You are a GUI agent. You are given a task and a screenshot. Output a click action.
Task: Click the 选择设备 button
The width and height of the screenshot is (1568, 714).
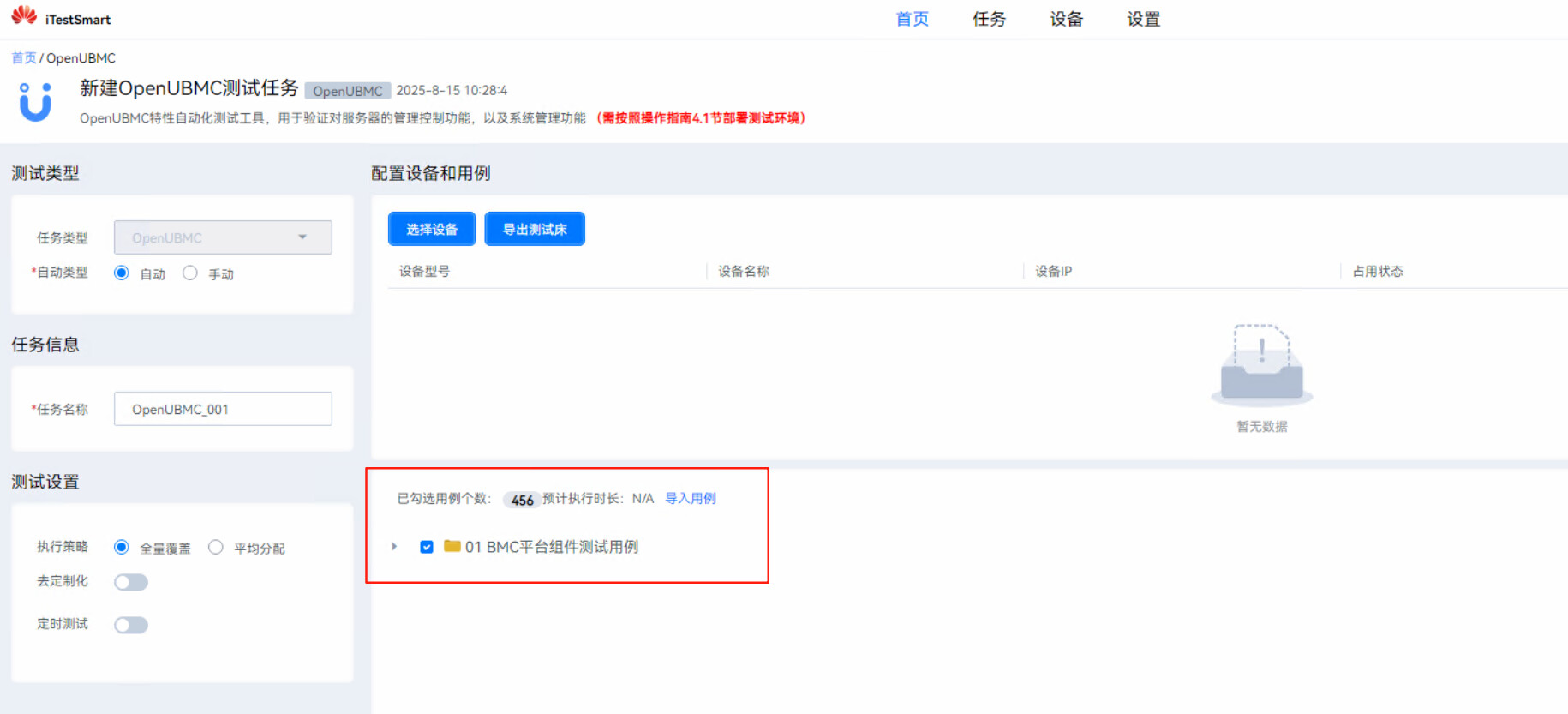(x=432, y=229)
